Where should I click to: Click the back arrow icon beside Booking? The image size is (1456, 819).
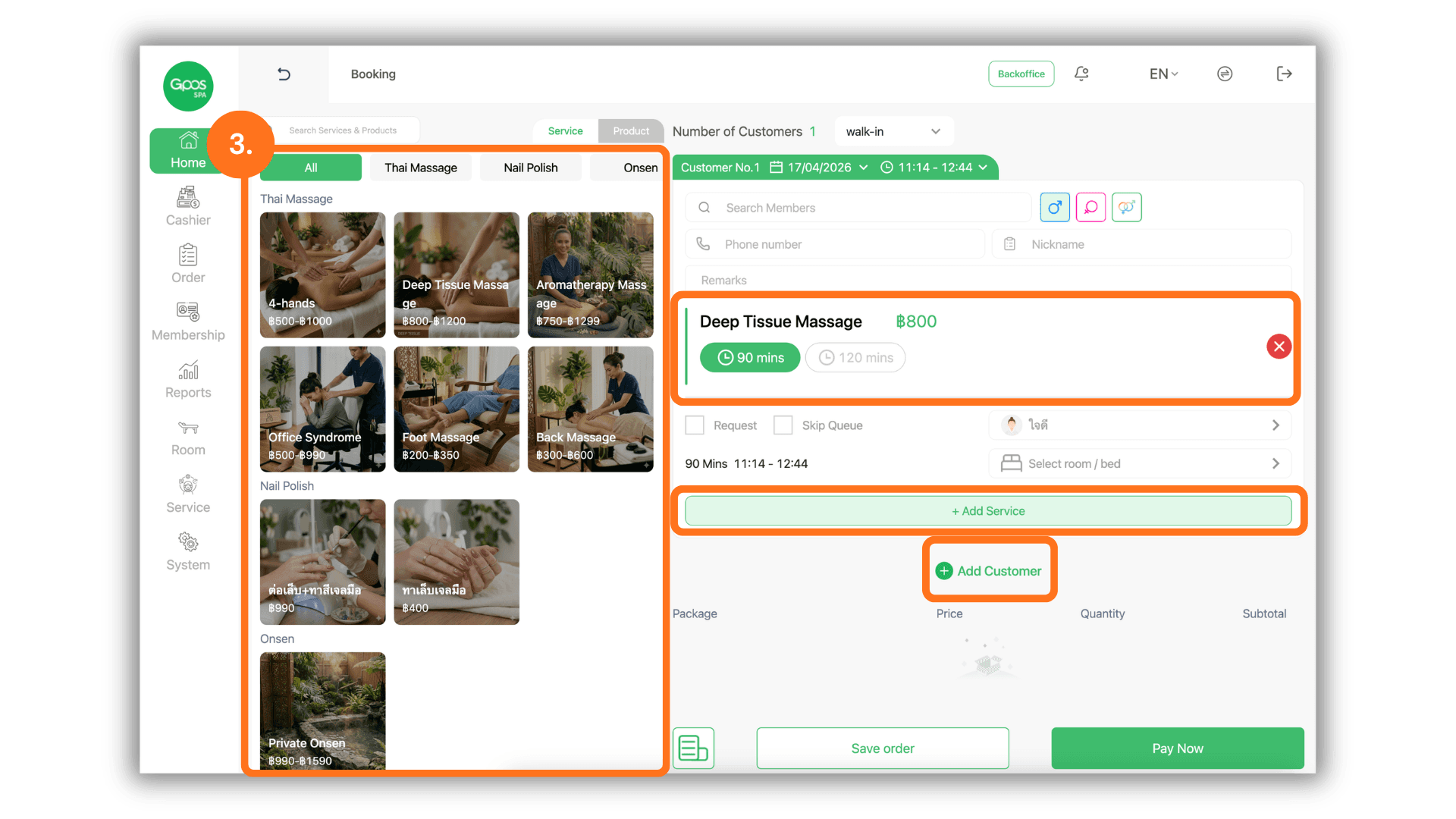284,74
